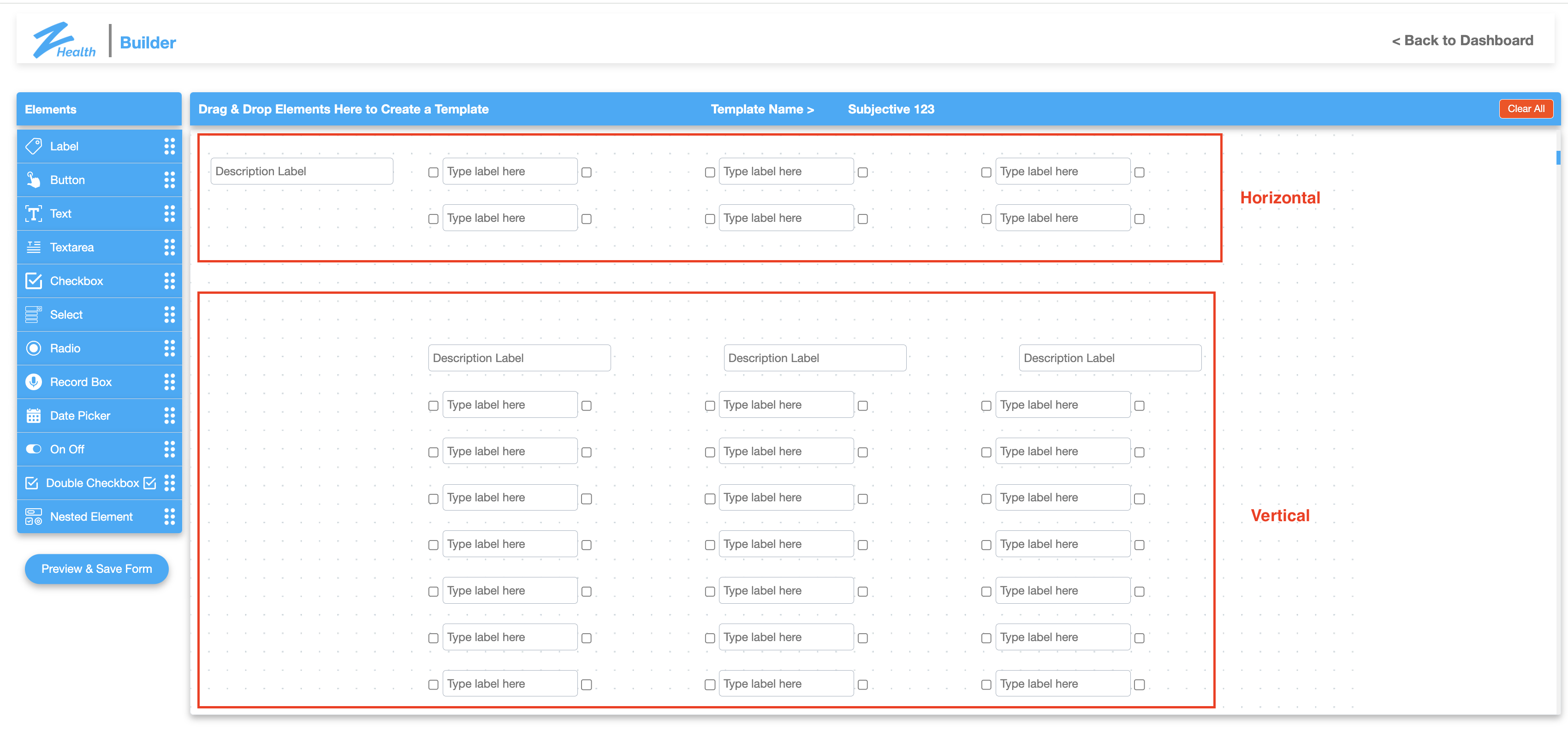
Task: Click the Nested Element icon
Action: pos(34,517)
